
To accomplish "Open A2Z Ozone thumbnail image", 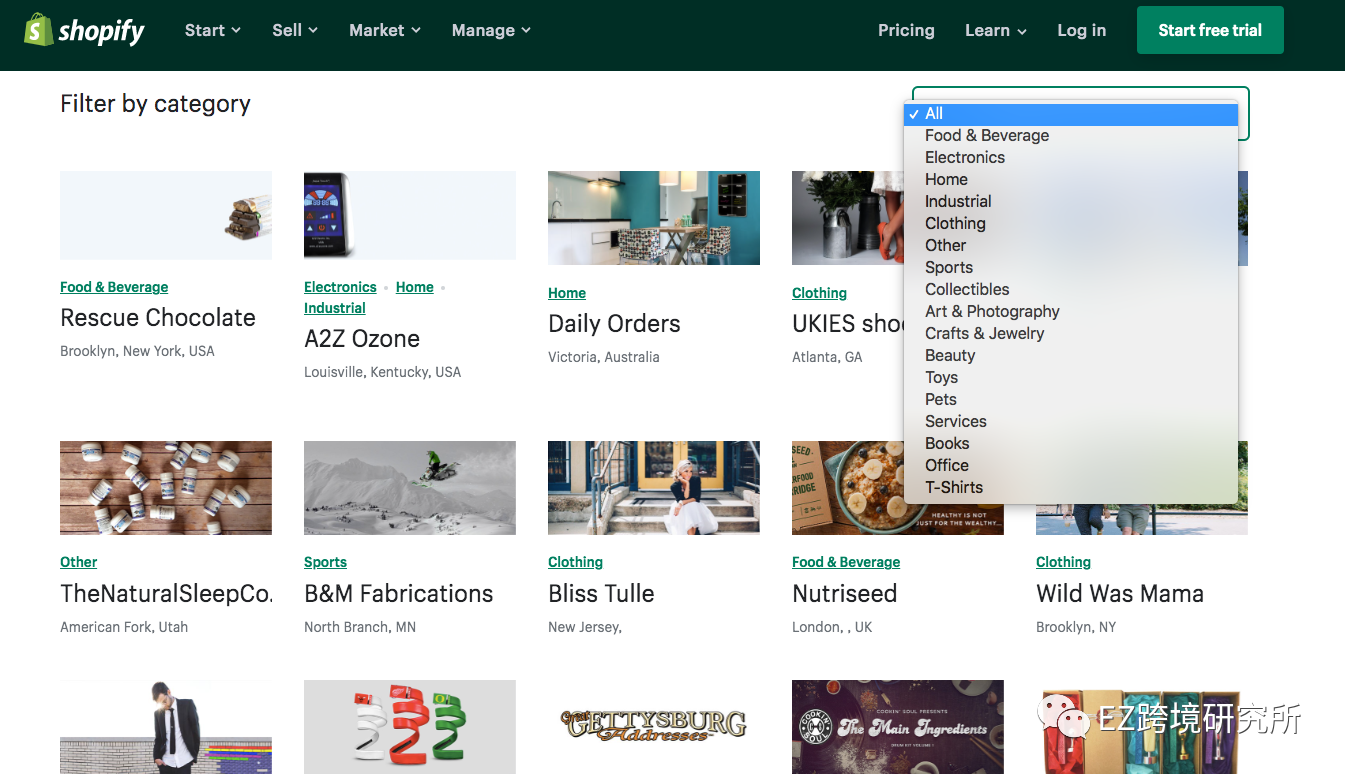I will pos(410,215).
